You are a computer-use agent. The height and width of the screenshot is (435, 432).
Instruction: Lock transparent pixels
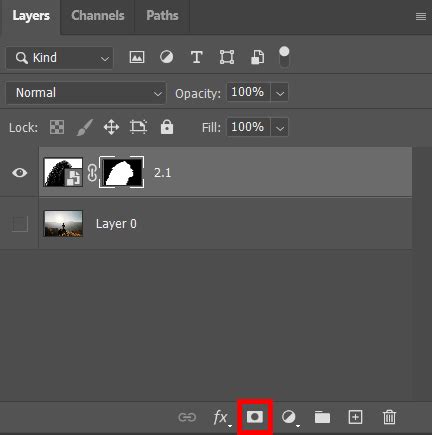point(57,127)
